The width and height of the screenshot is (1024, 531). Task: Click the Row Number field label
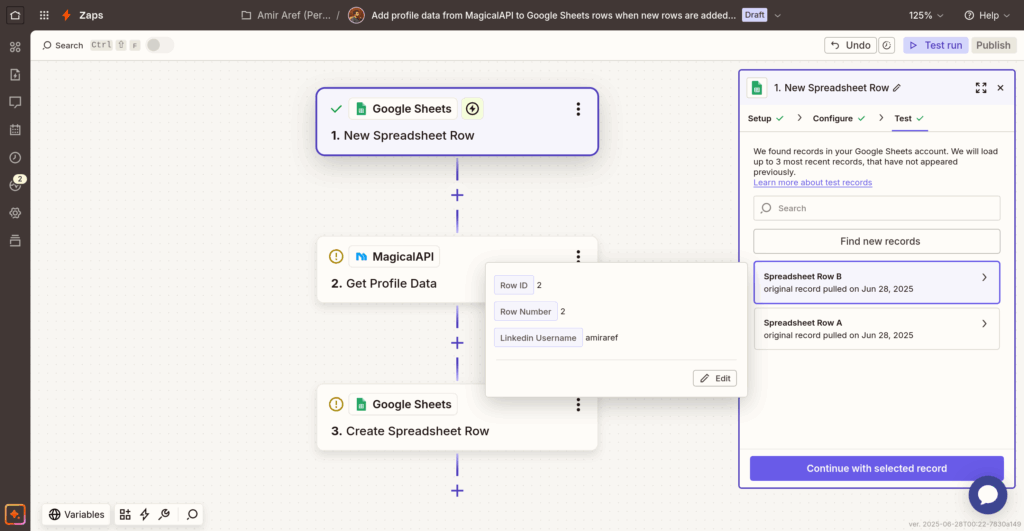pos(525,312)
